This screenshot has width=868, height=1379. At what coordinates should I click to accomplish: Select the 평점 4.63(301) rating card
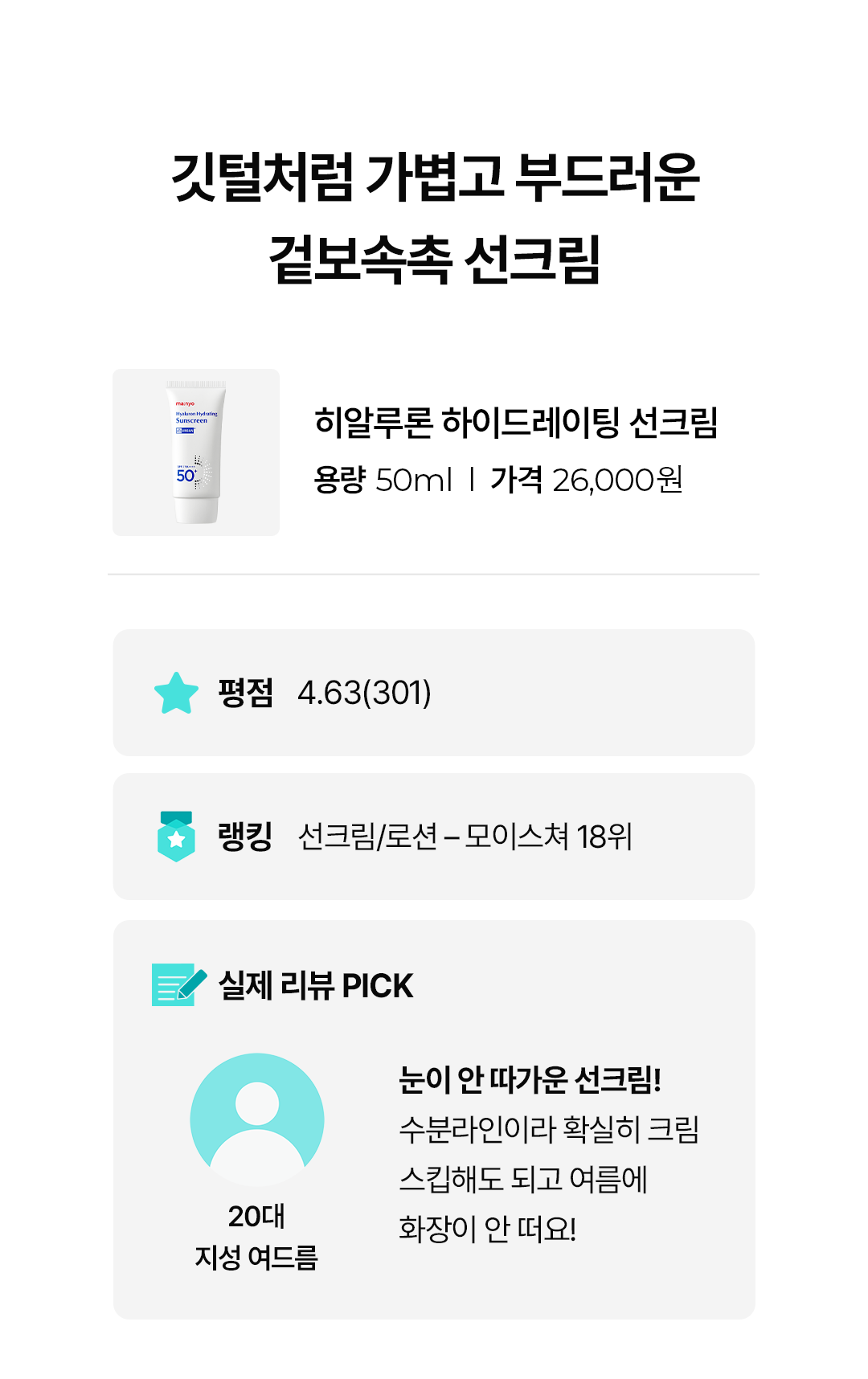click(434, 693)
